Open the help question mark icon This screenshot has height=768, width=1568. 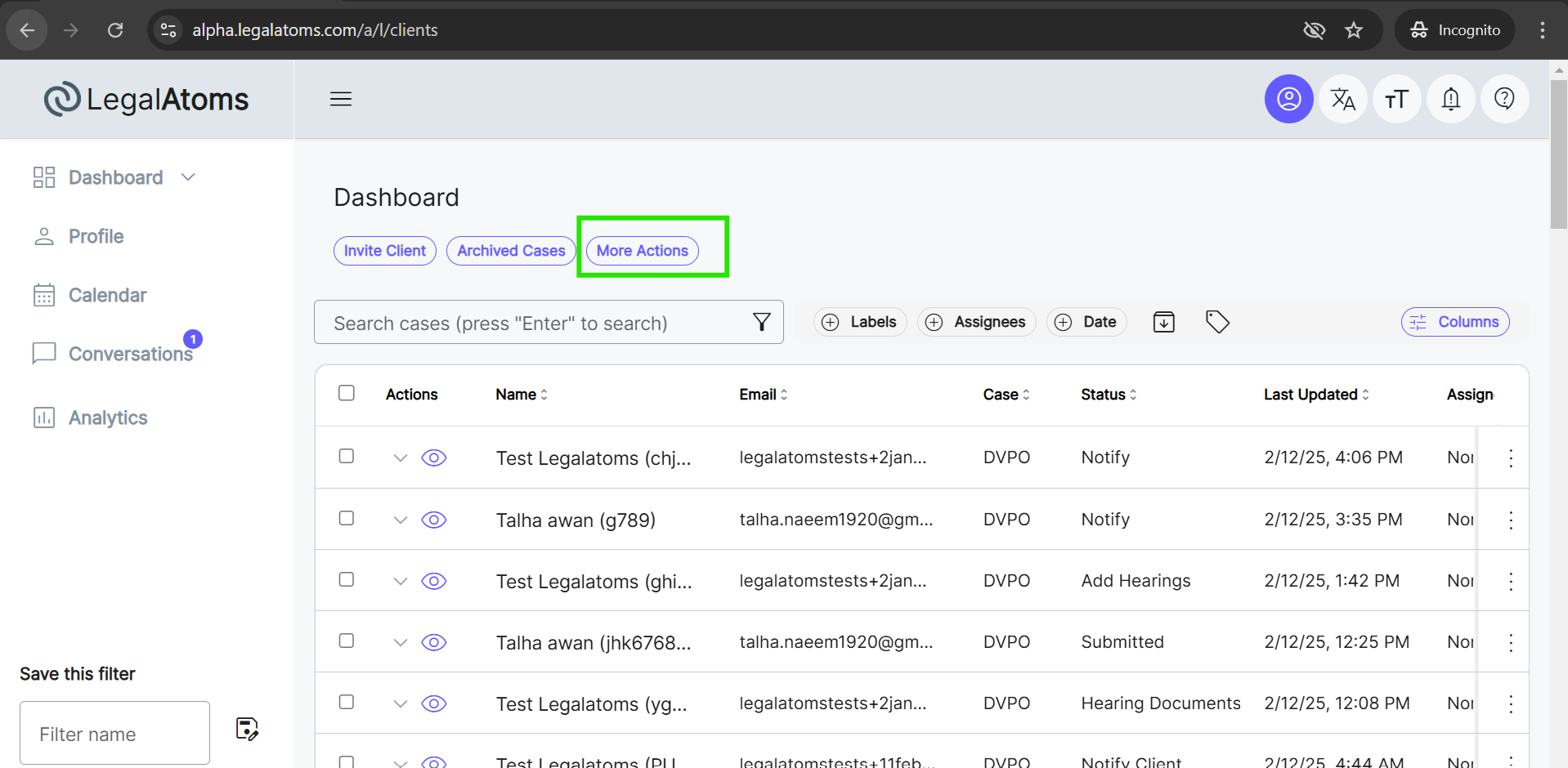(x=1504, y=99)
